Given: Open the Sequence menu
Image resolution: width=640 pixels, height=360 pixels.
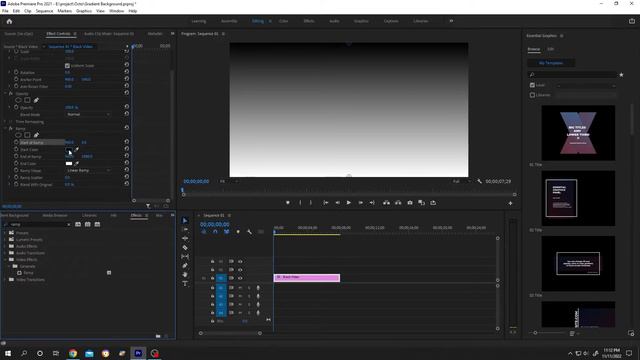Looking at the screenshot, I should [44, 11].
